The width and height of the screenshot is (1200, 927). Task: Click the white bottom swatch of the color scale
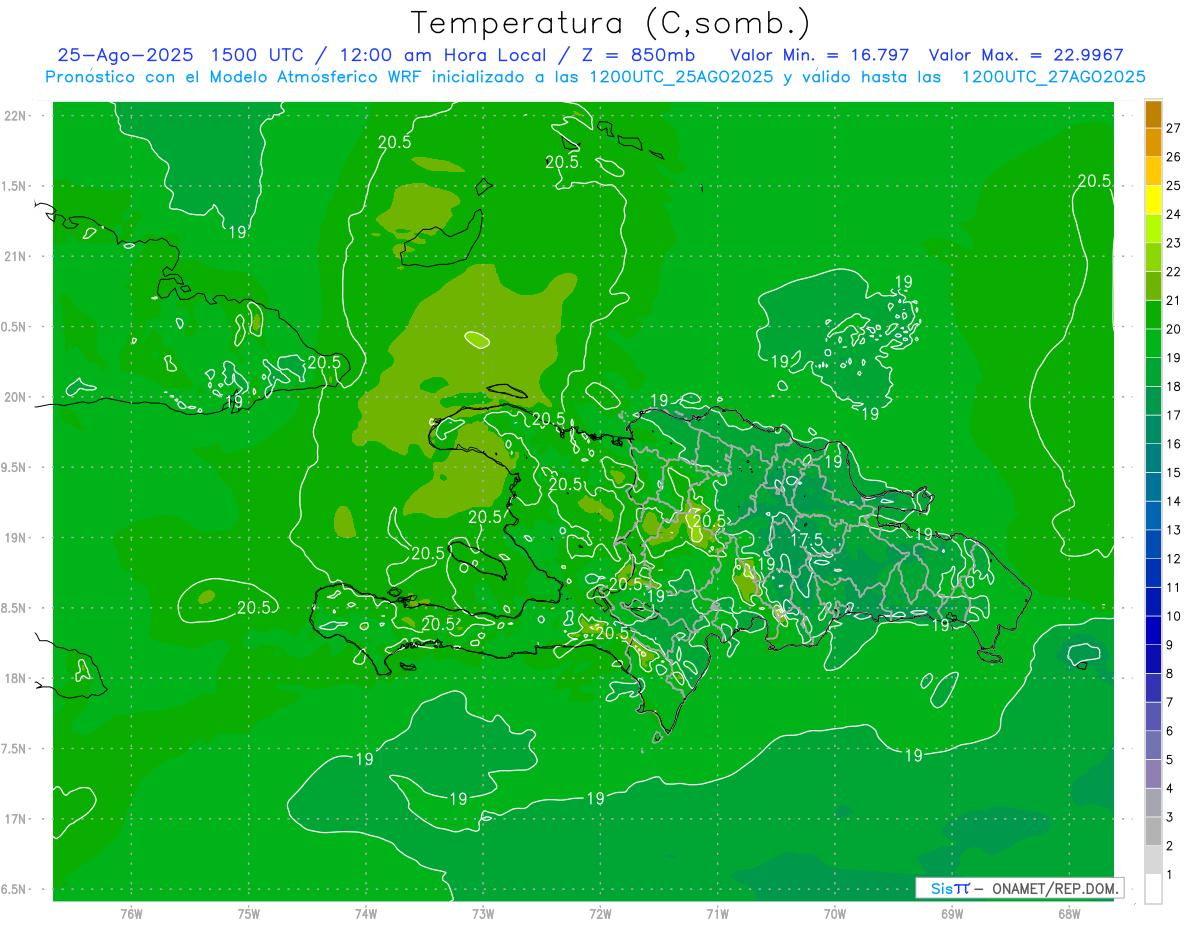(x=1153, y=889)
